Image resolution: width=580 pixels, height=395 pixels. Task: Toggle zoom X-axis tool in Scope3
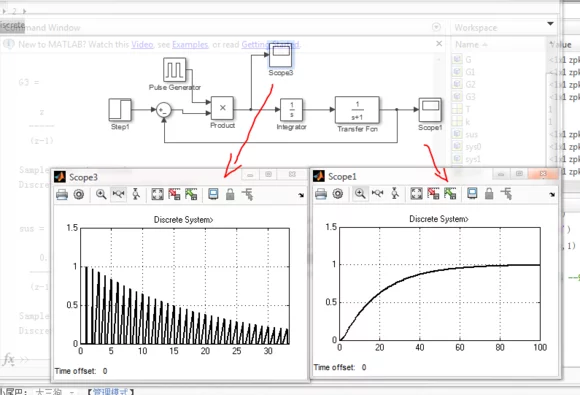click(118, 195)
